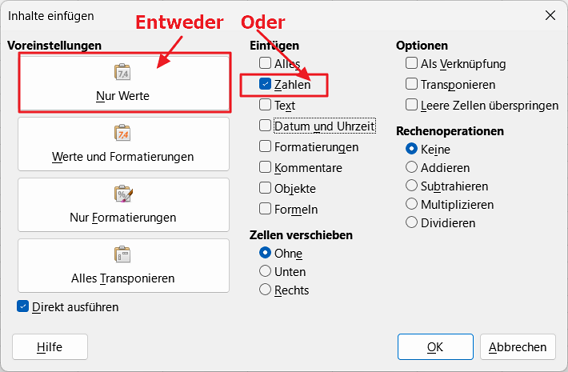Screen dimensions: 568x372
Task: Click the Nur Werte clipboard icon
Action: 122,72
